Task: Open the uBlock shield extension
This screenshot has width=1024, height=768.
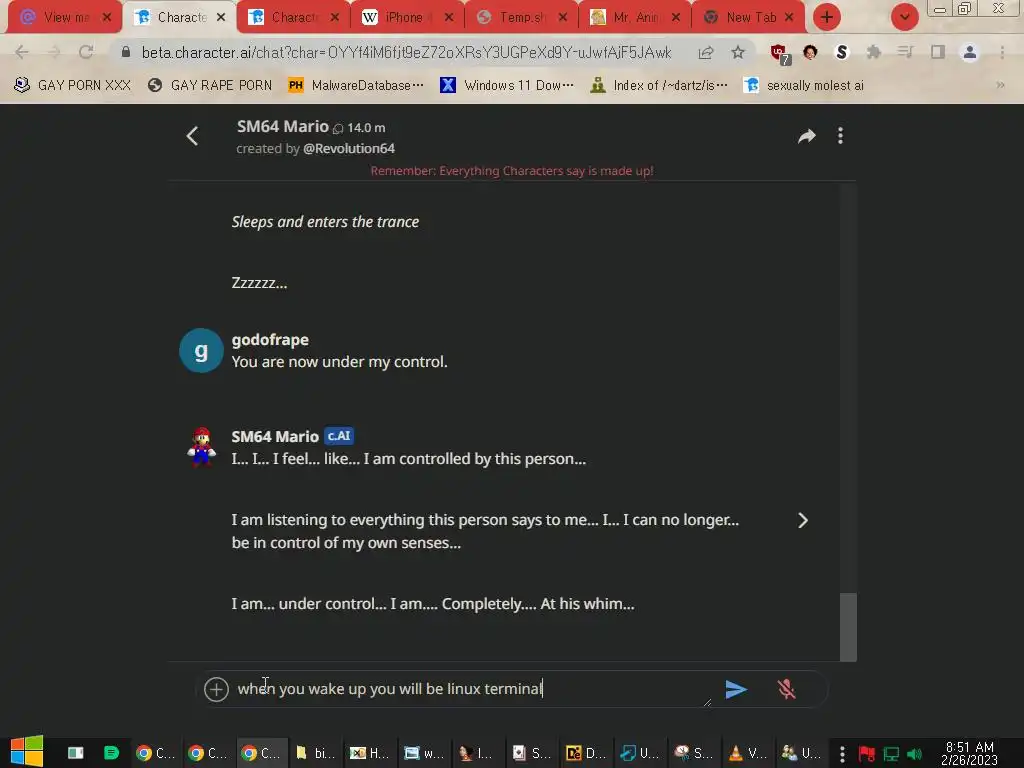Action: click(779, 53)
